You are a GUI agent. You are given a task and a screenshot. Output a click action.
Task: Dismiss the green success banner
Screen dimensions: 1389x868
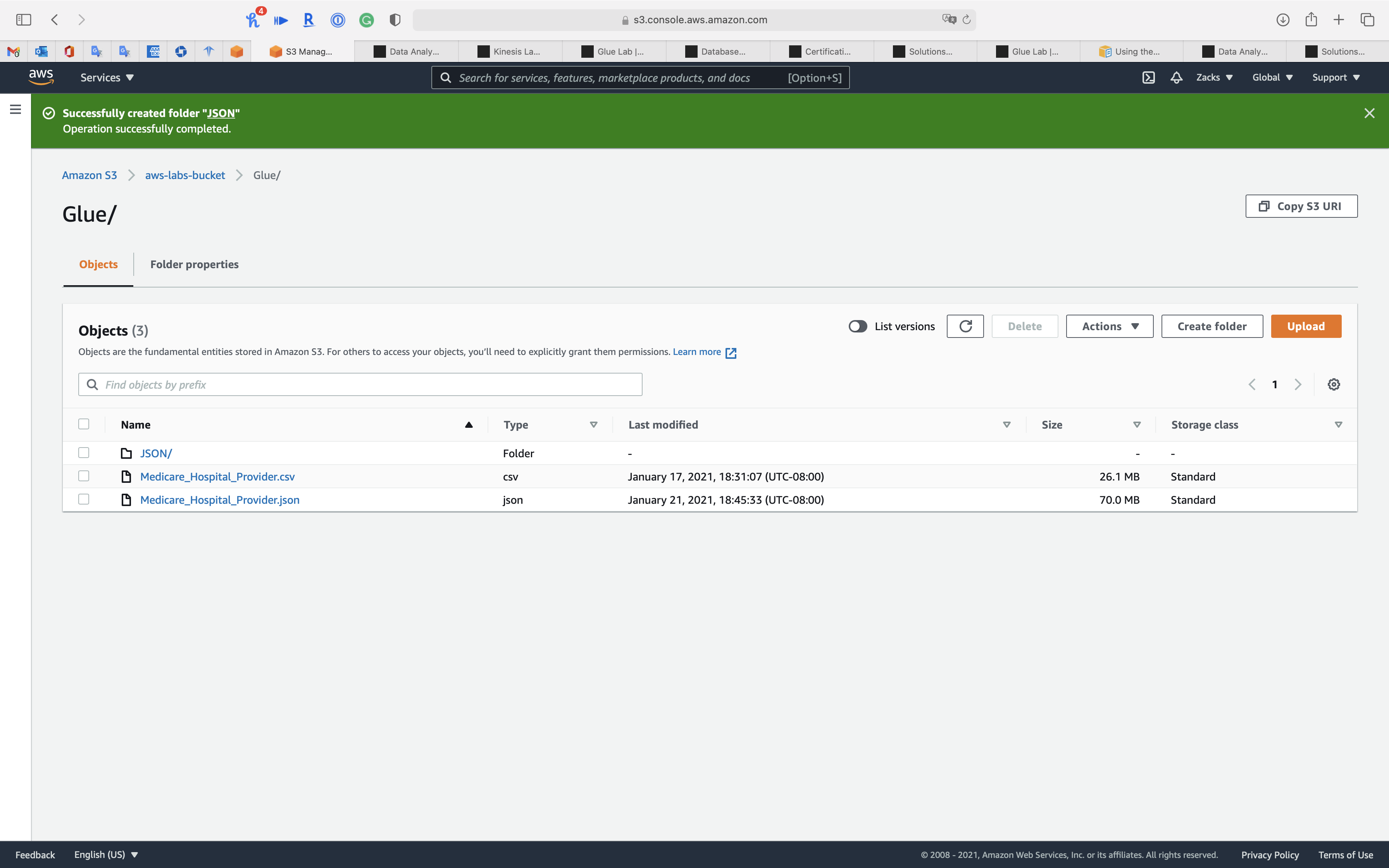click(x=1369, y=114)
